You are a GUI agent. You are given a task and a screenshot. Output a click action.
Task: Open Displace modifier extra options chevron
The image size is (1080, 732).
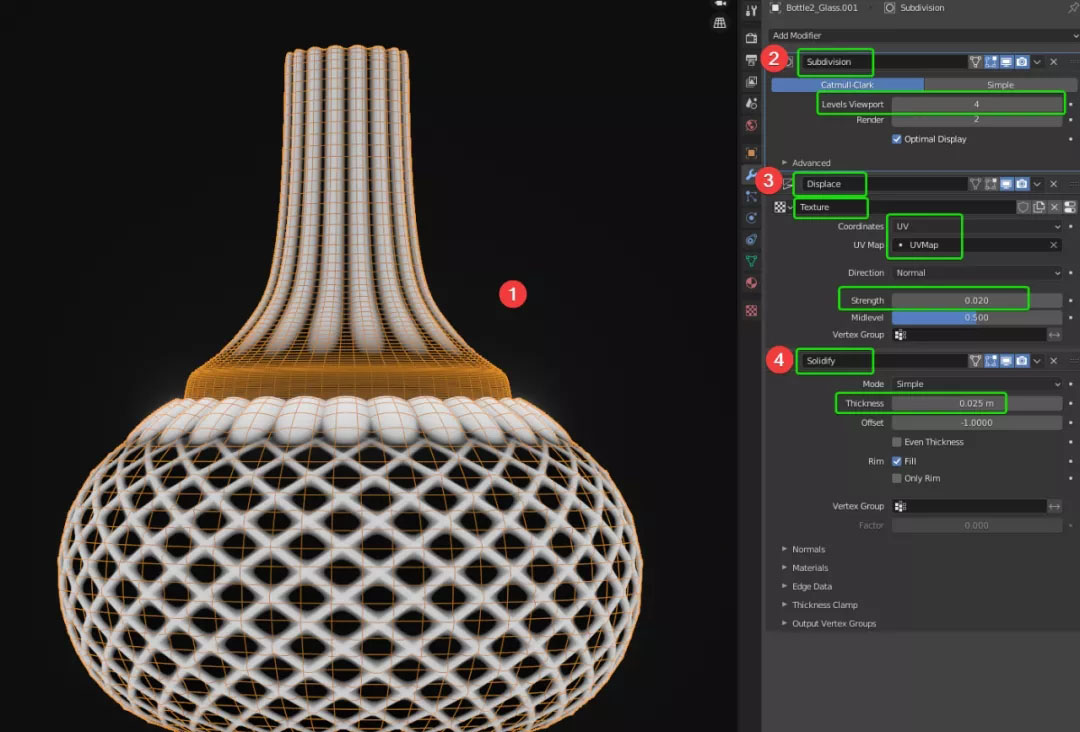pos(1037,184)
